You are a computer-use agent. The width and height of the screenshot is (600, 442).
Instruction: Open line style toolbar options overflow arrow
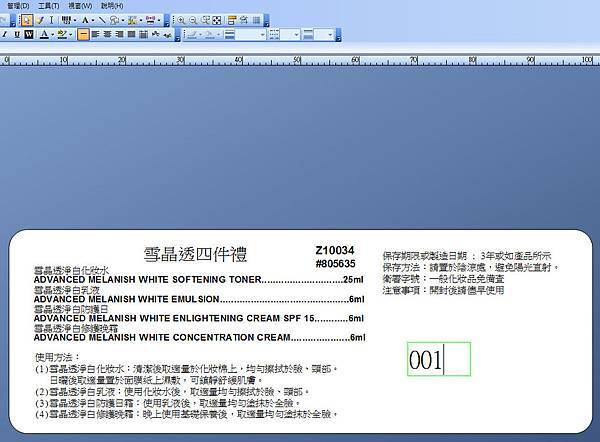[338, 34]
